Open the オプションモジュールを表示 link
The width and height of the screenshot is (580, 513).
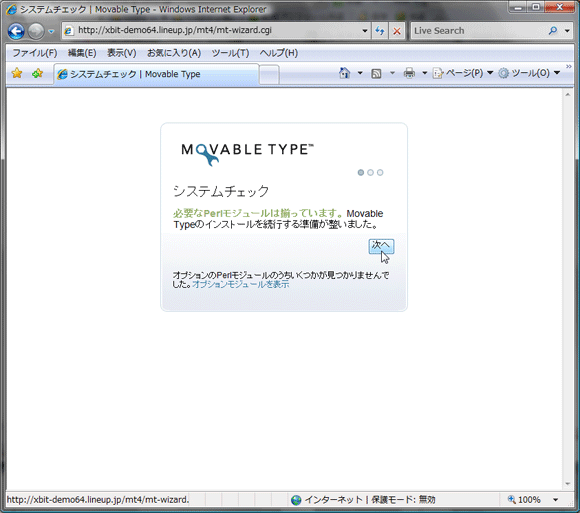tap(240, 284)
